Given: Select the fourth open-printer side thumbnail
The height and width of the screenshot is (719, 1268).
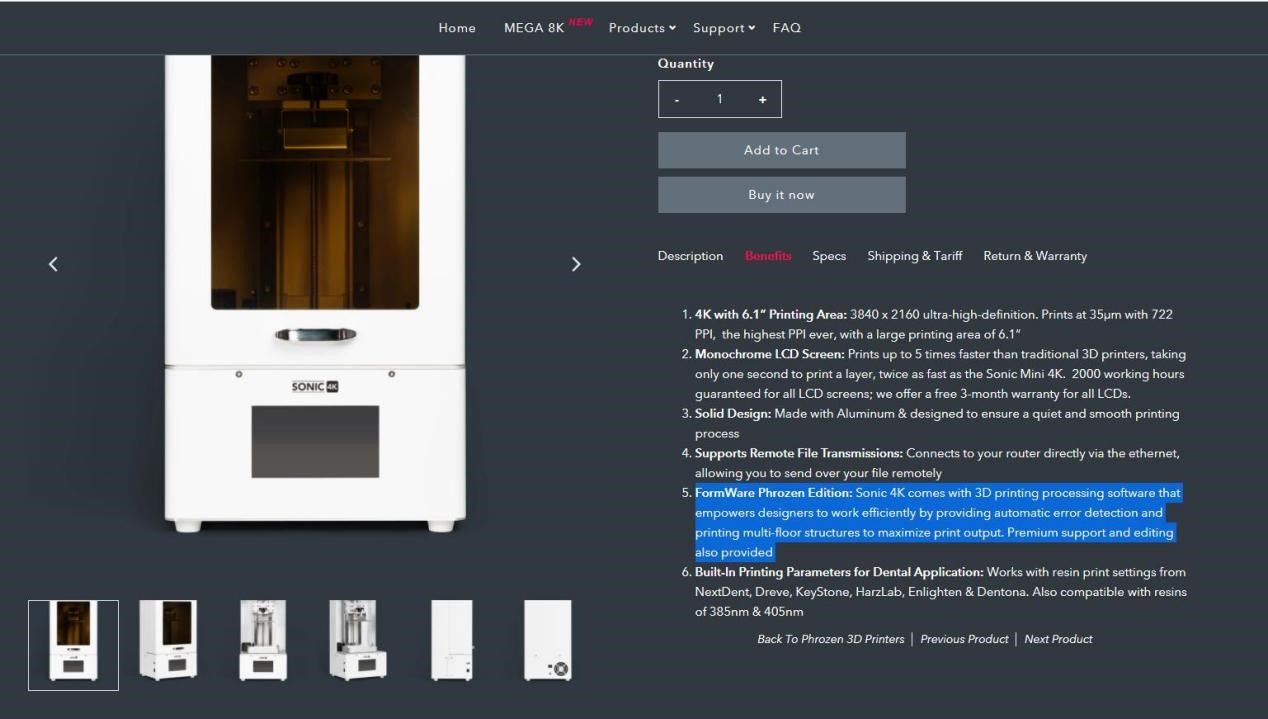Looking at the screenshot, I should (358, 641).
